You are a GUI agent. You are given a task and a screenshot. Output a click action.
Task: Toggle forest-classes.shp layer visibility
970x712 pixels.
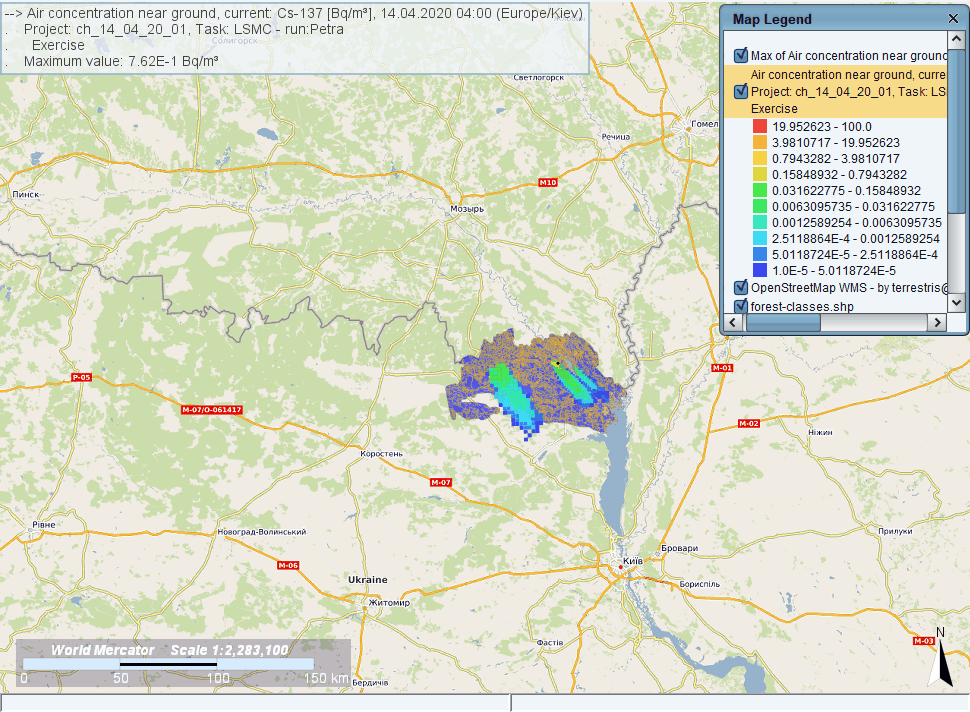pyautogui.click(x=741, y=306)
